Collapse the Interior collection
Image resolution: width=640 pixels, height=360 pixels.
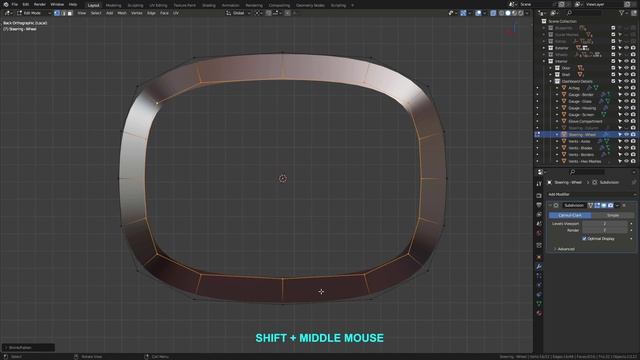[x=544, y=61]
